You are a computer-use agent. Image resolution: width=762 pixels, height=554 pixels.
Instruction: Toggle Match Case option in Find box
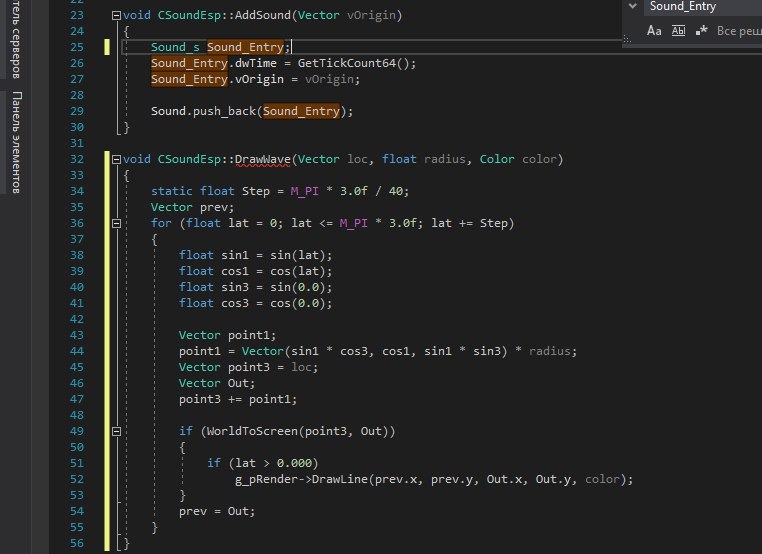click(x=654, y=31)
